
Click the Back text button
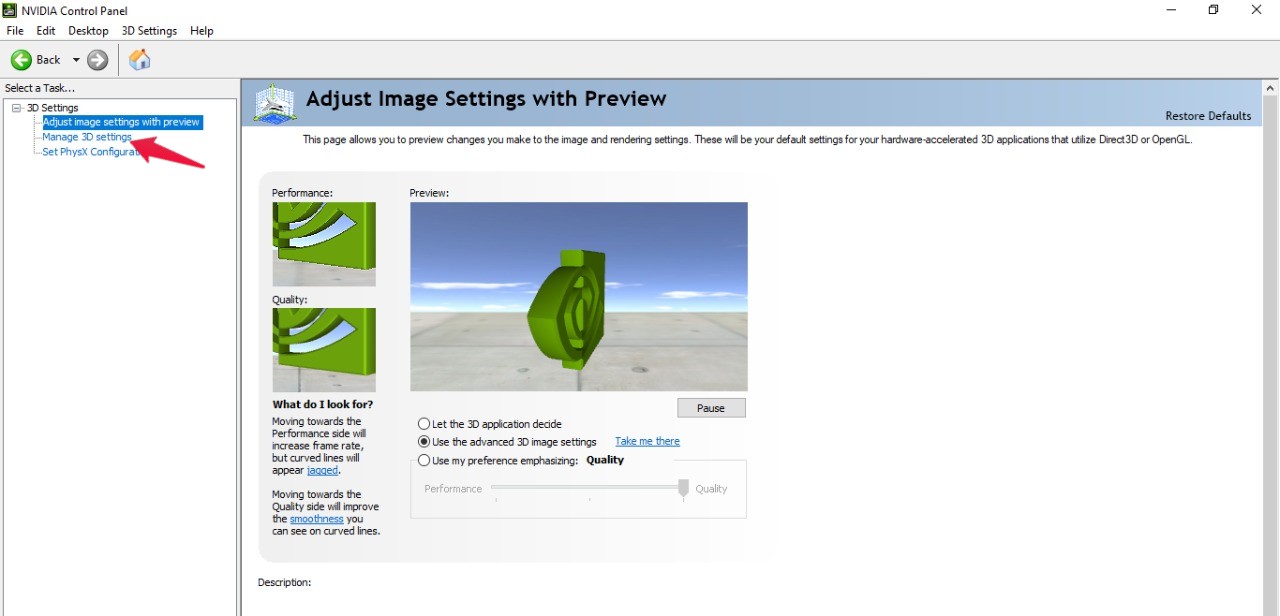point(48,60)
